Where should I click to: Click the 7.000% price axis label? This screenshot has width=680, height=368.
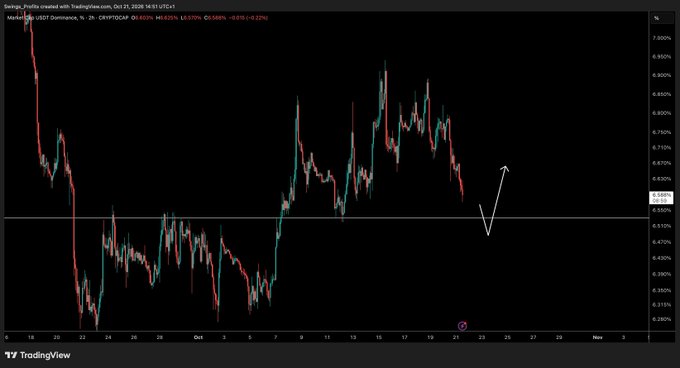[662, 38]
